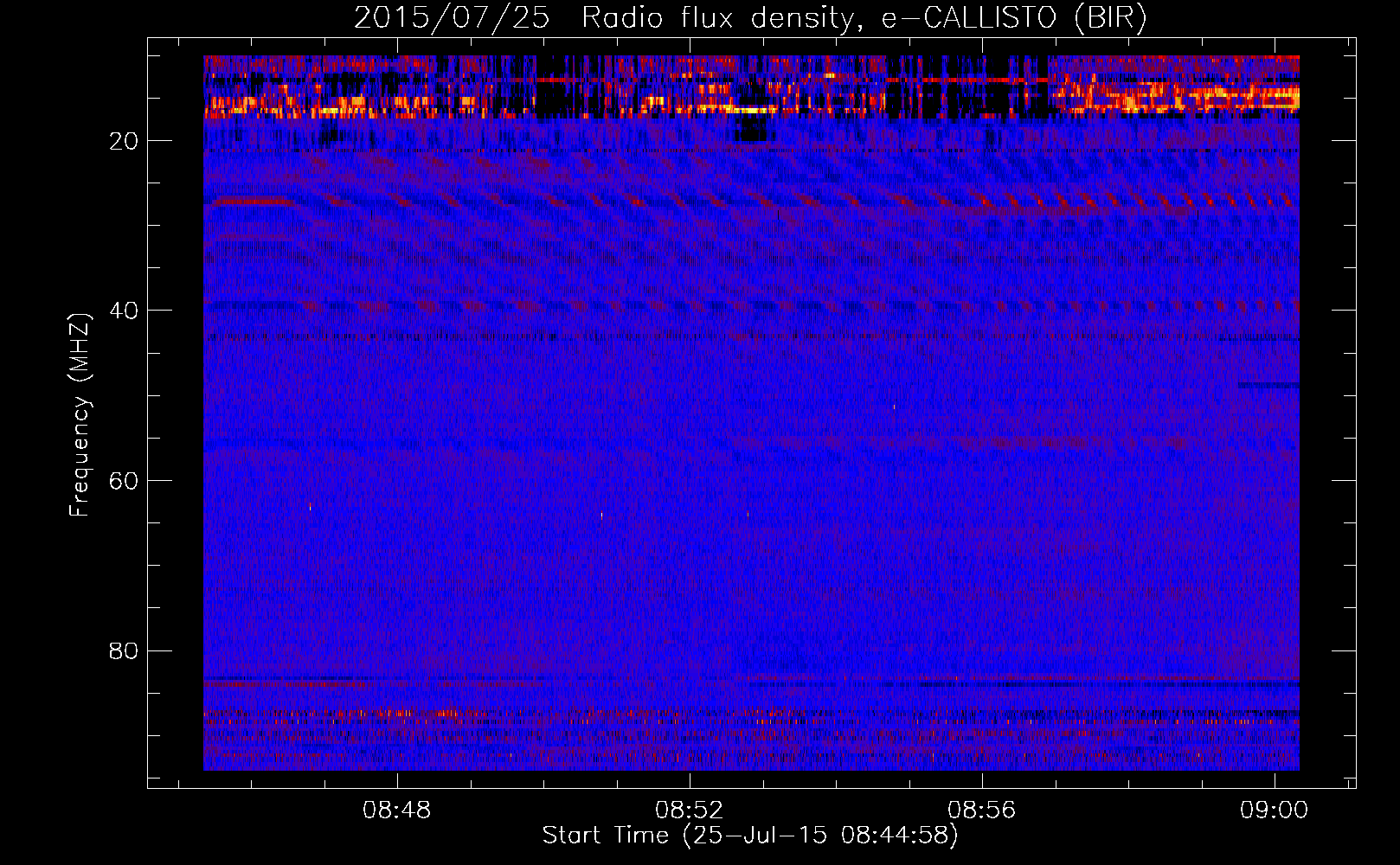Select the "40" frequency tick label
The width and height of the screenshot is (1400, 865).
point(125,311)
